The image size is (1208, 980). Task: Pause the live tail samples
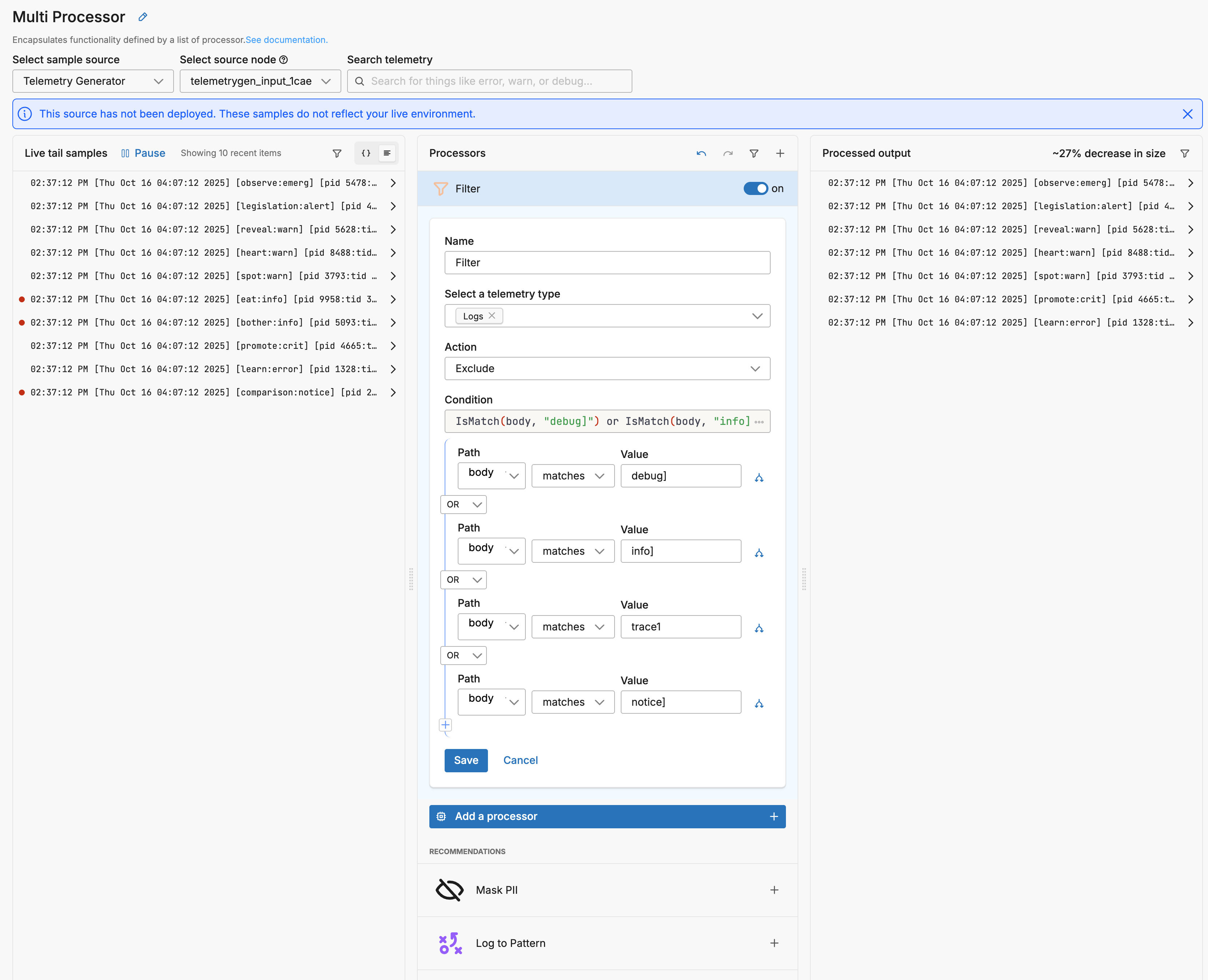point(143,153)
